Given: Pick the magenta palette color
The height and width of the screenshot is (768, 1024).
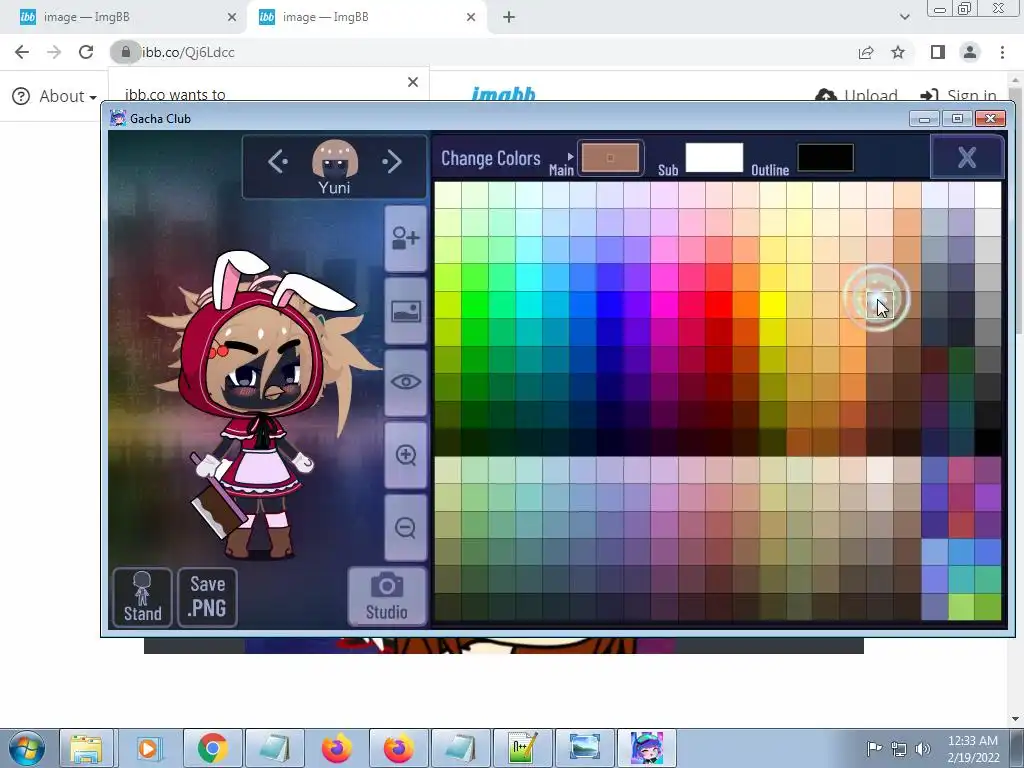Looking at the screenshot, I should 664,304.
